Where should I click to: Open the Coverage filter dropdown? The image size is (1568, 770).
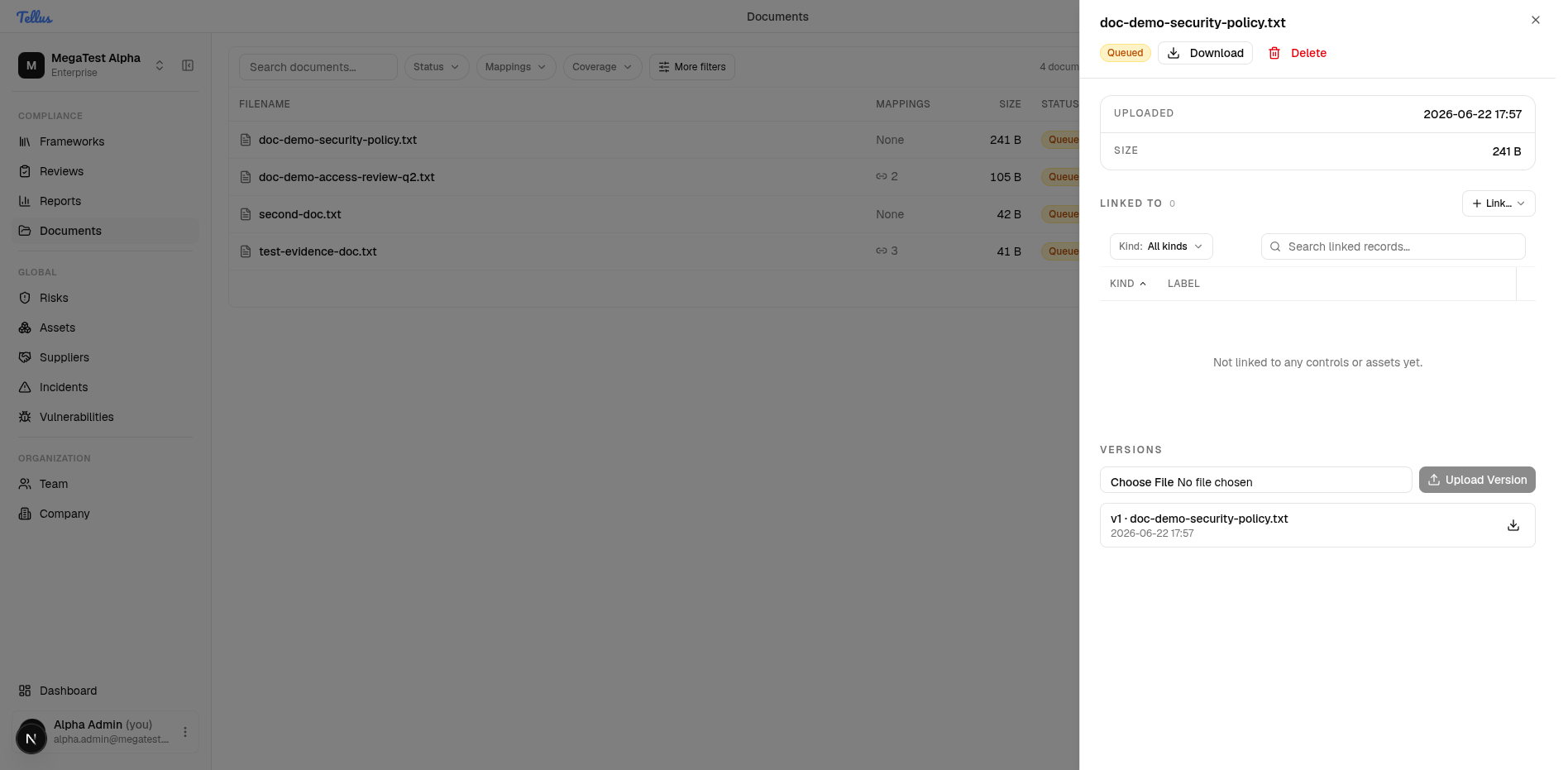[x=603, y=67]
